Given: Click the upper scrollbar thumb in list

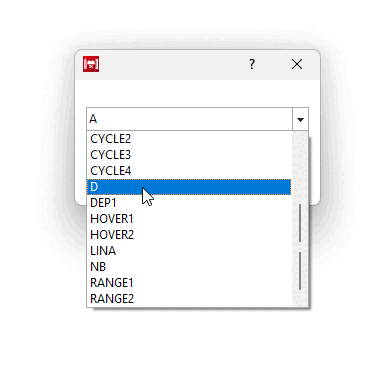Looking at the screenshot, I should [x=300, y=223].
